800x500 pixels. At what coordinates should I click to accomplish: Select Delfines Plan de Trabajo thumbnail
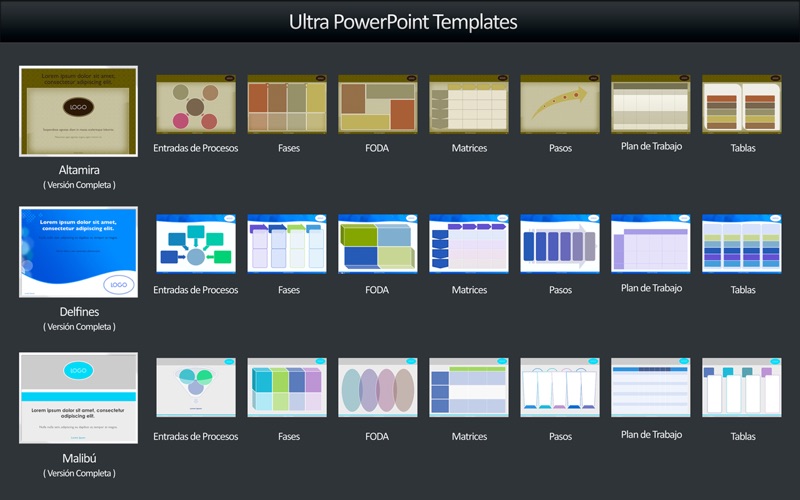click(x=651, y=244)
